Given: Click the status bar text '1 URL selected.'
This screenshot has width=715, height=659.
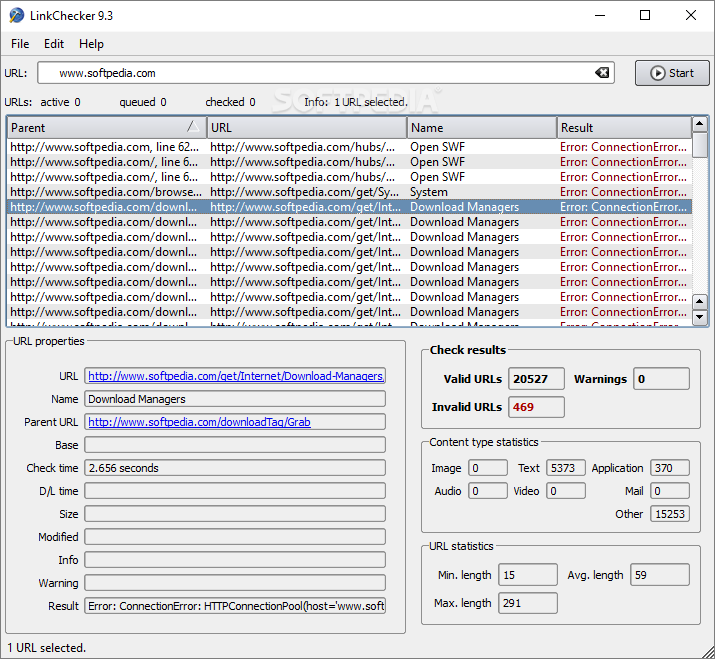Looking at the screenshot, I should pyautogui.click(x=47, y=648).
